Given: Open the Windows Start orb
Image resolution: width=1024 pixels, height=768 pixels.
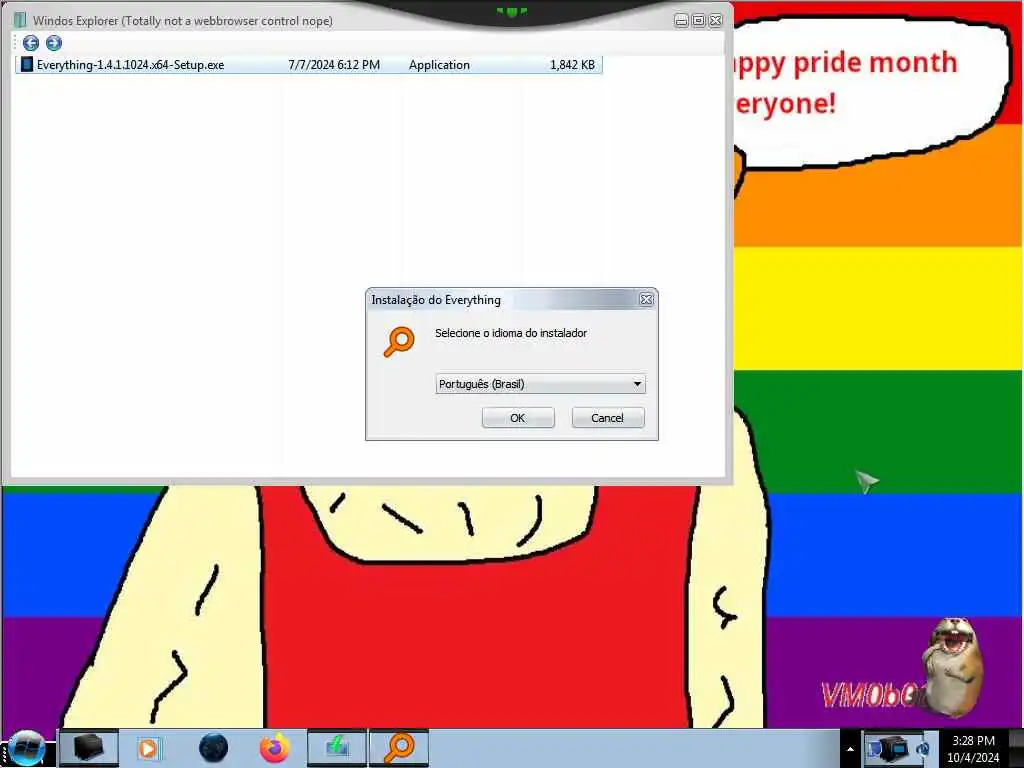Looking at the screenshot, I should pyautogui.click(x=27, y=748).
